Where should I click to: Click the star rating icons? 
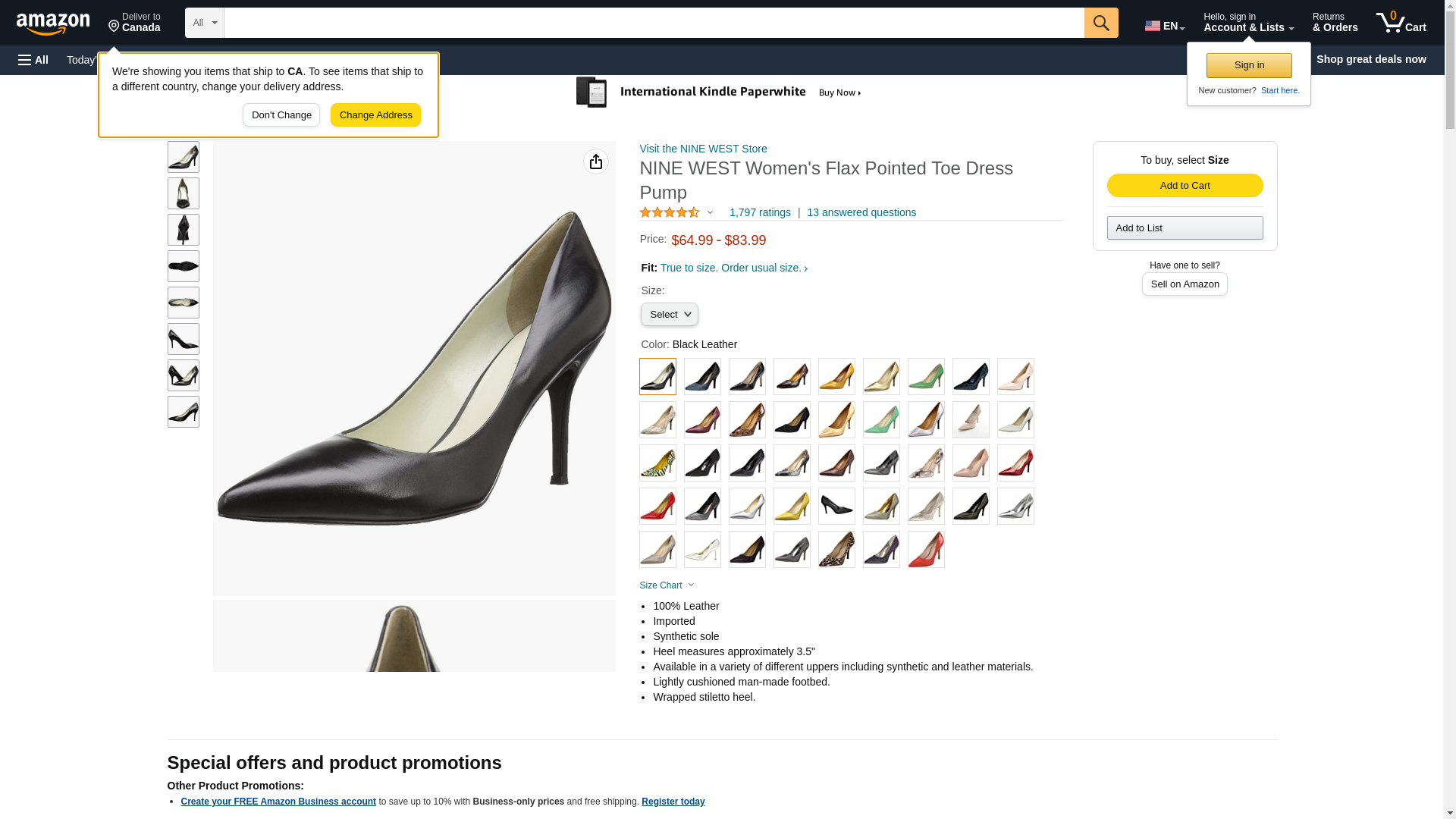click(670, 213)
